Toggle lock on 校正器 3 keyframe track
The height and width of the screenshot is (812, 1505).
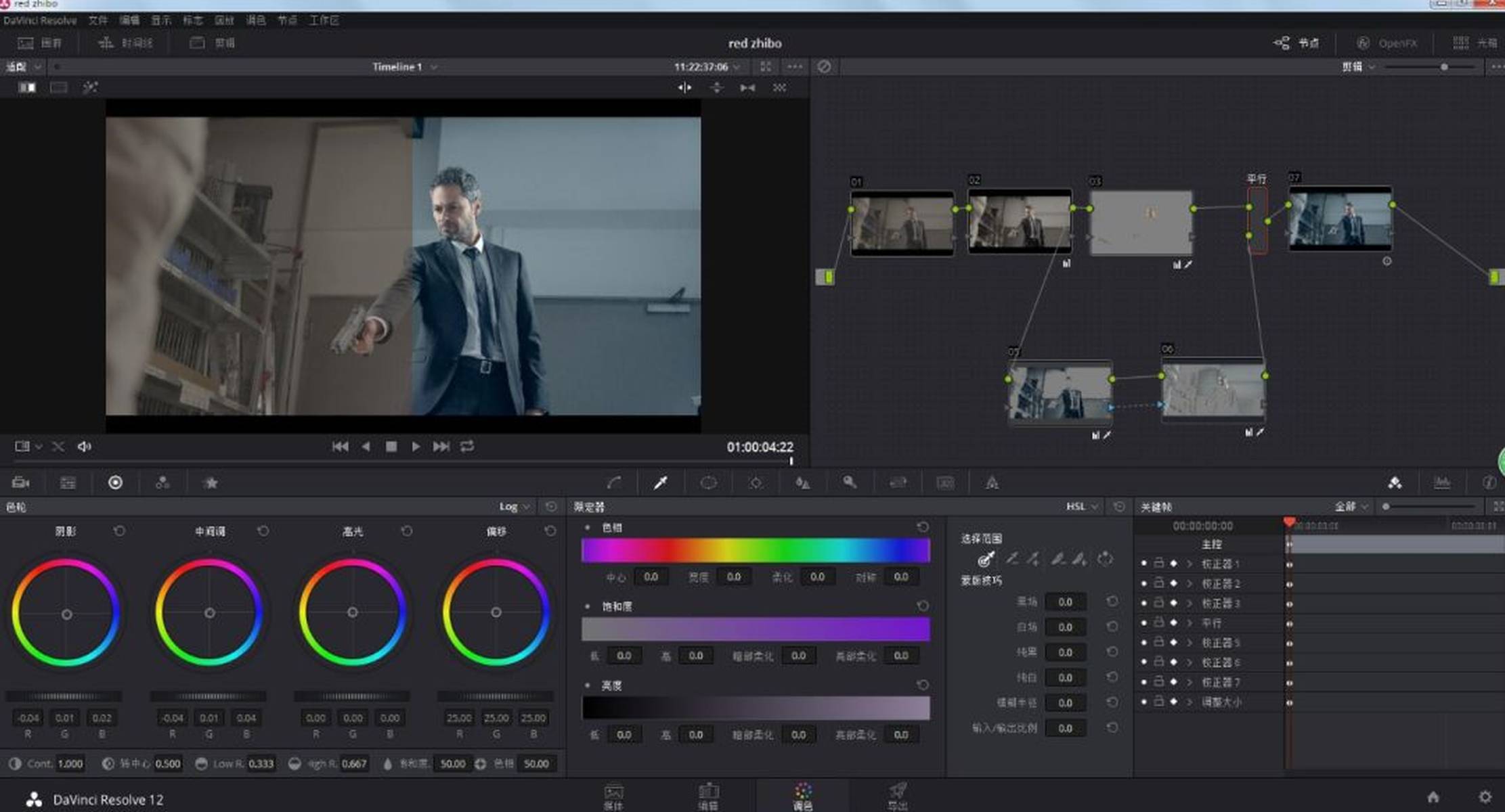coord(1158,603)
